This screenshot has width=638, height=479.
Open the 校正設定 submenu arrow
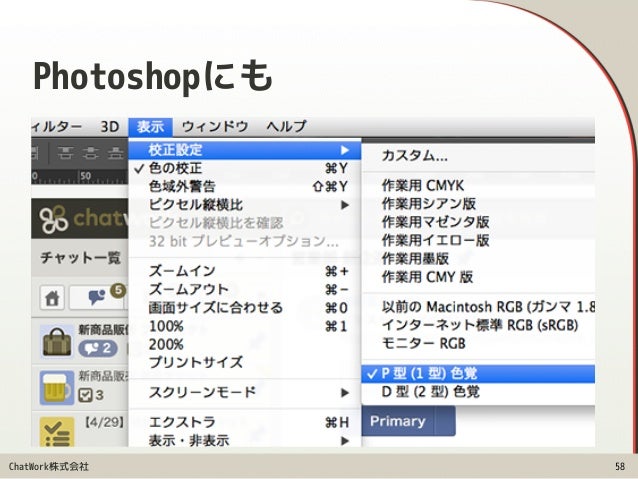(345, 150)
